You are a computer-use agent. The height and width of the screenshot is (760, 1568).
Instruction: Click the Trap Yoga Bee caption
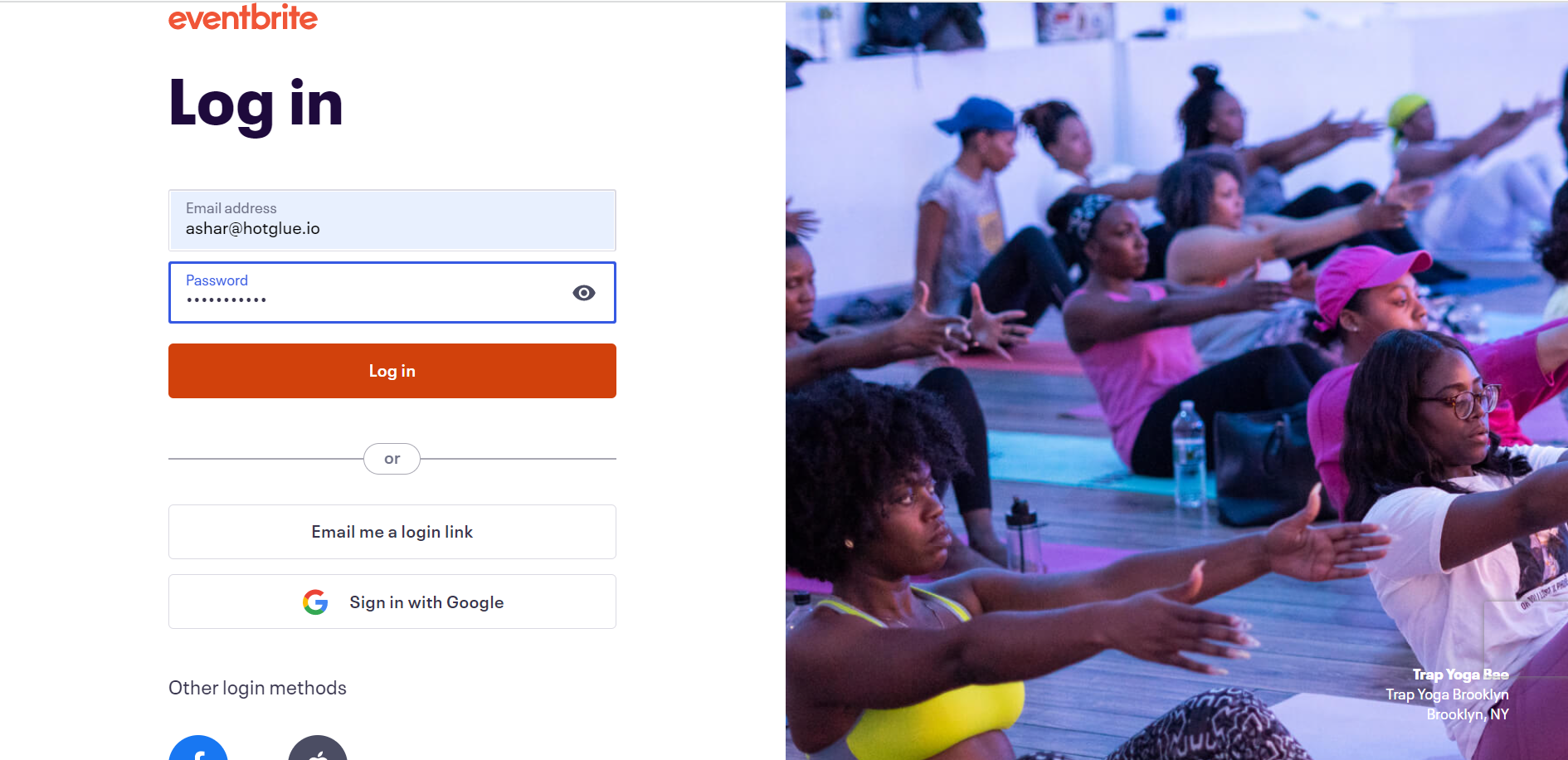pos(1460,675)
